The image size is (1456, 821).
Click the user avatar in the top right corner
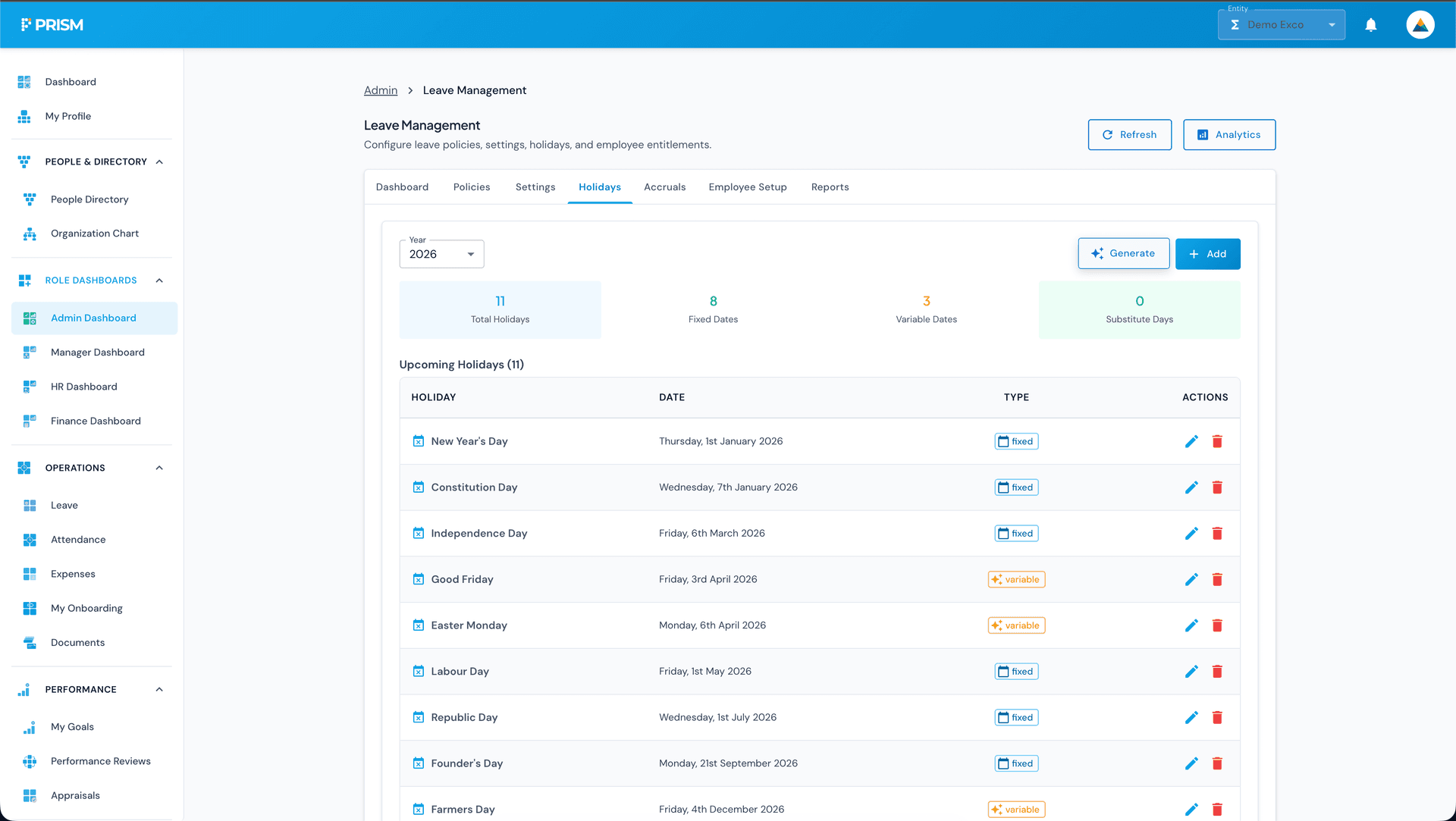[x=1420, y=24]
